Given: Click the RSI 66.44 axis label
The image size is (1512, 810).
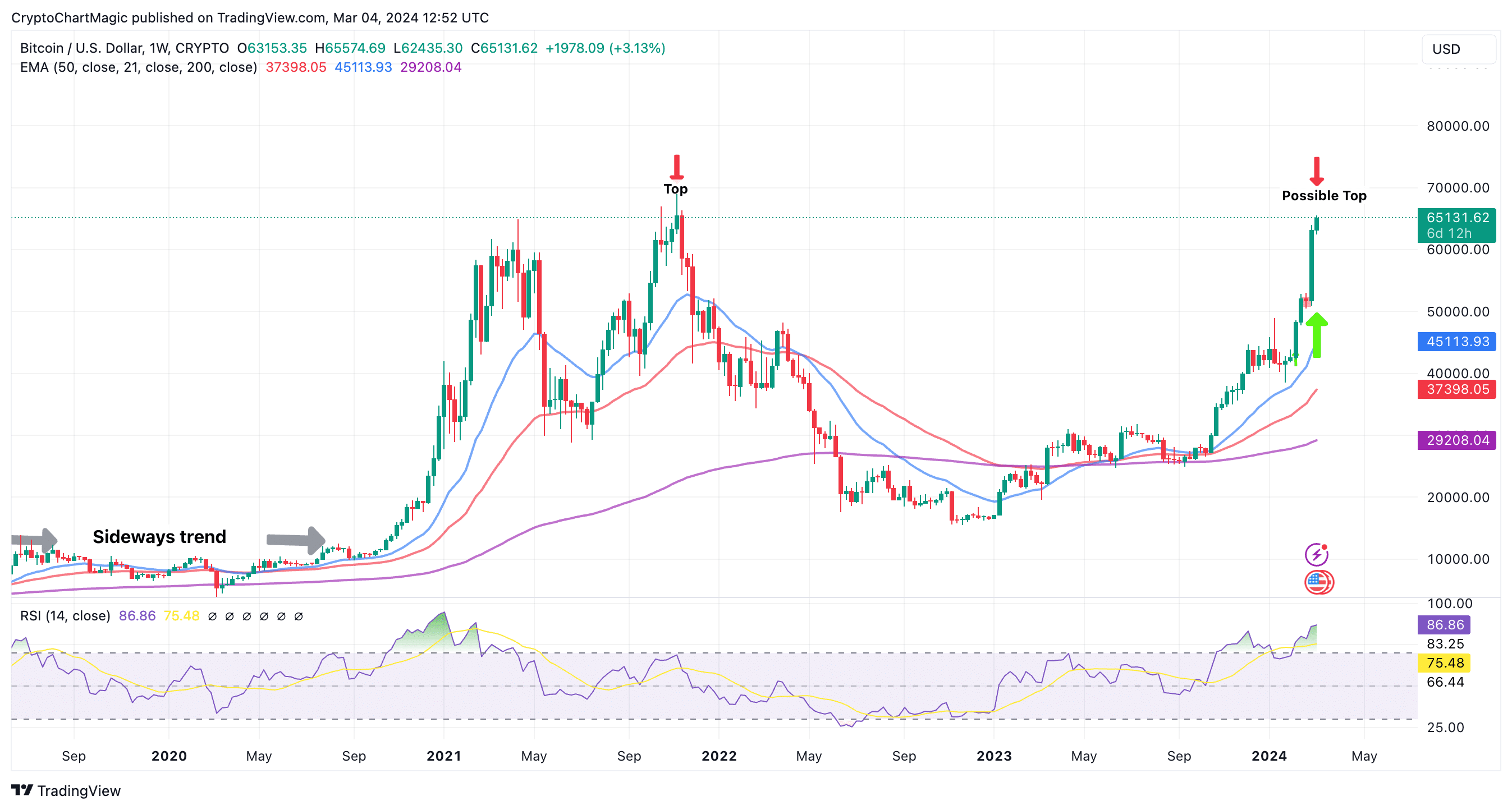Looking at the screenshot, I should coord(1445,682).
